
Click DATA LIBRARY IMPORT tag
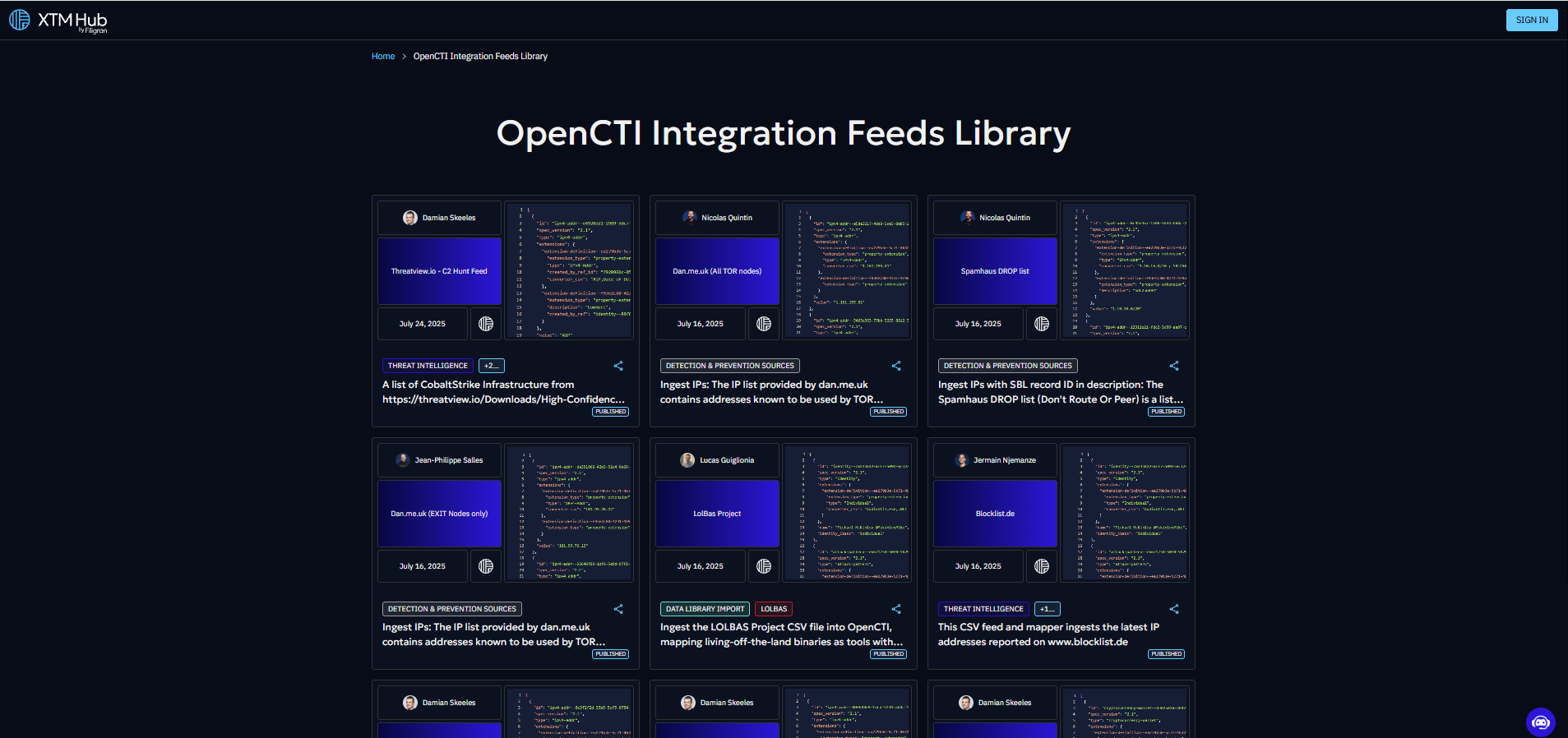click(x=705, y=609)
